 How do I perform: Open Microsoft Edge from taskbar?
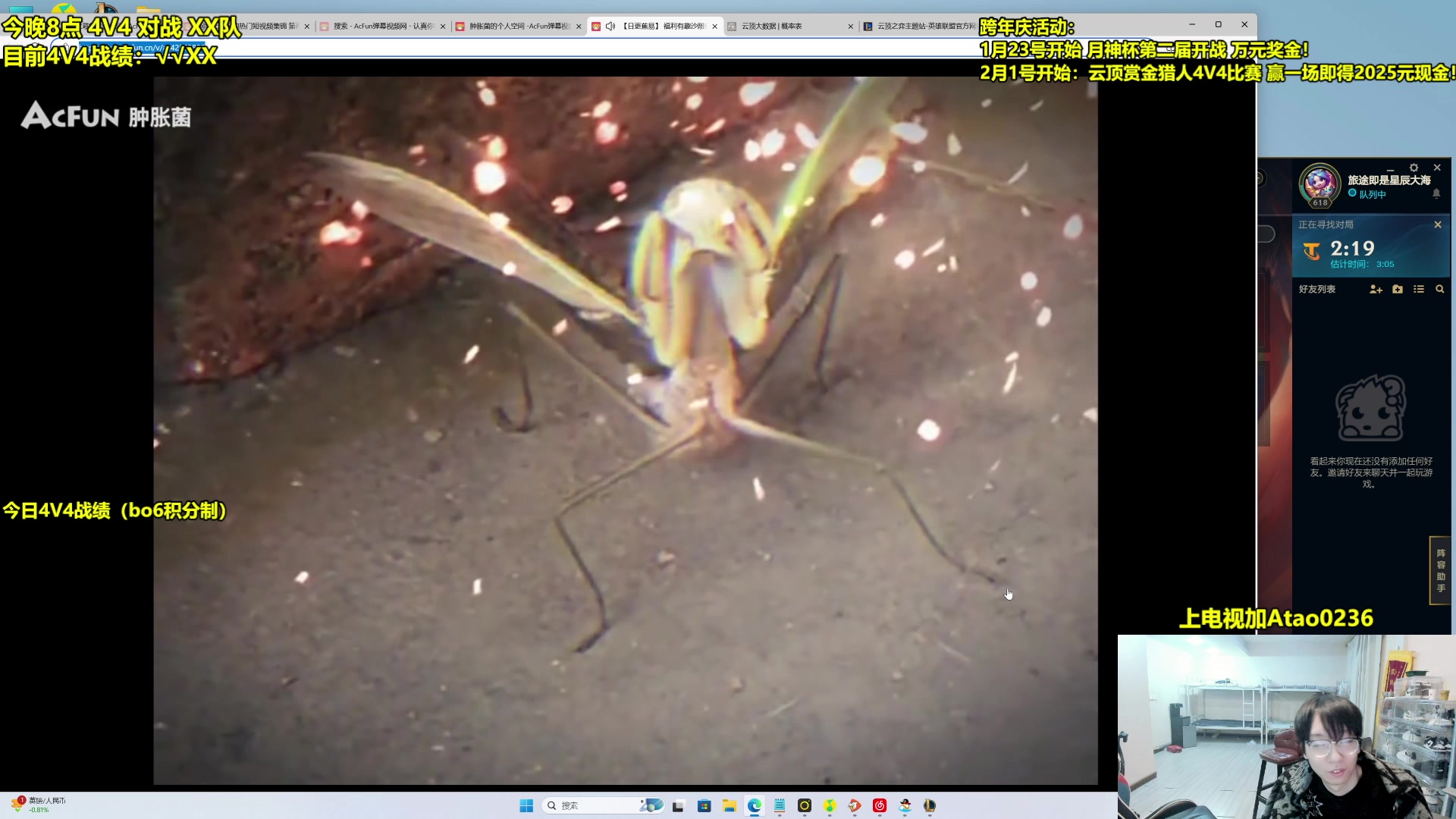coord(755,805)
